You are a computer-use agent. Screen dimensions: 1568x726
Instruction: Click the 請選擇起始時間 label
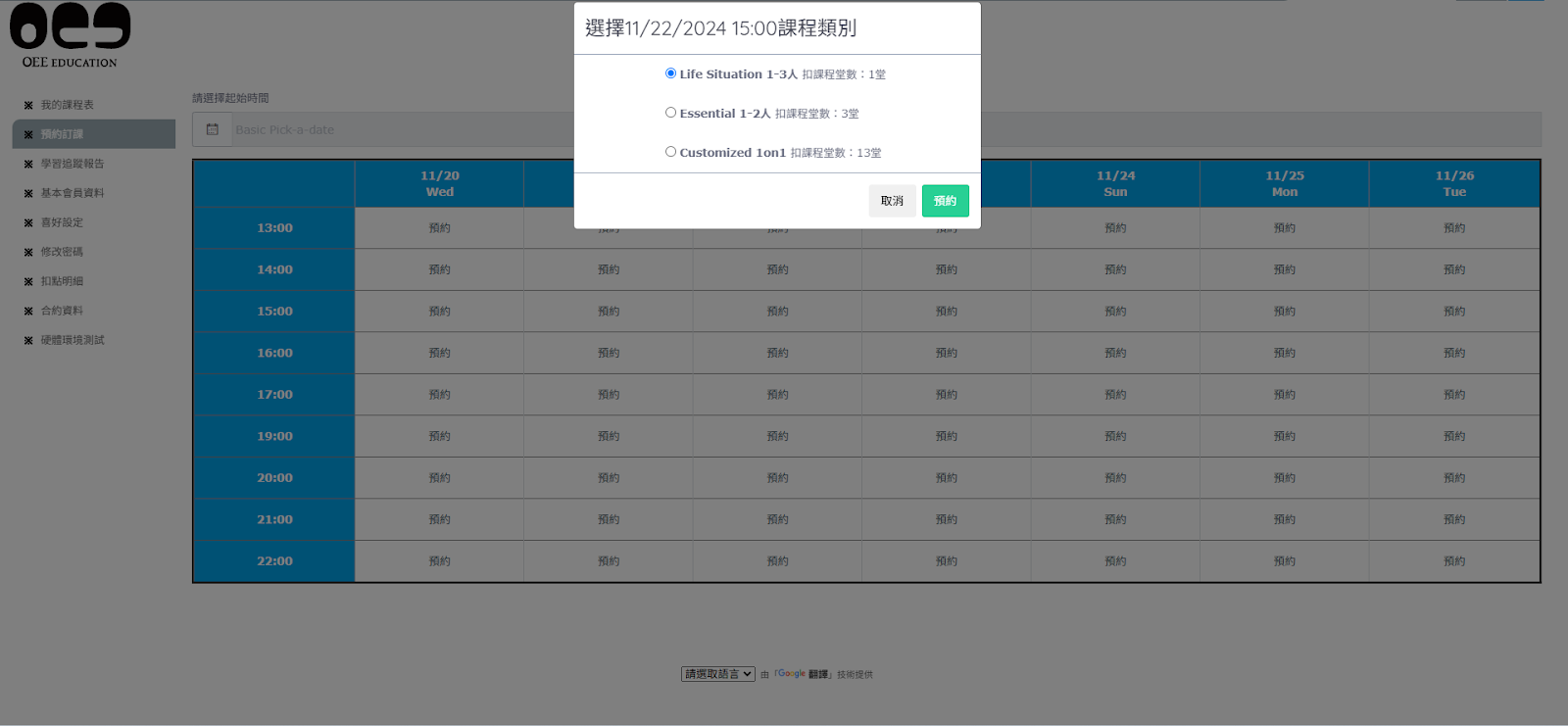click(230, 98)
